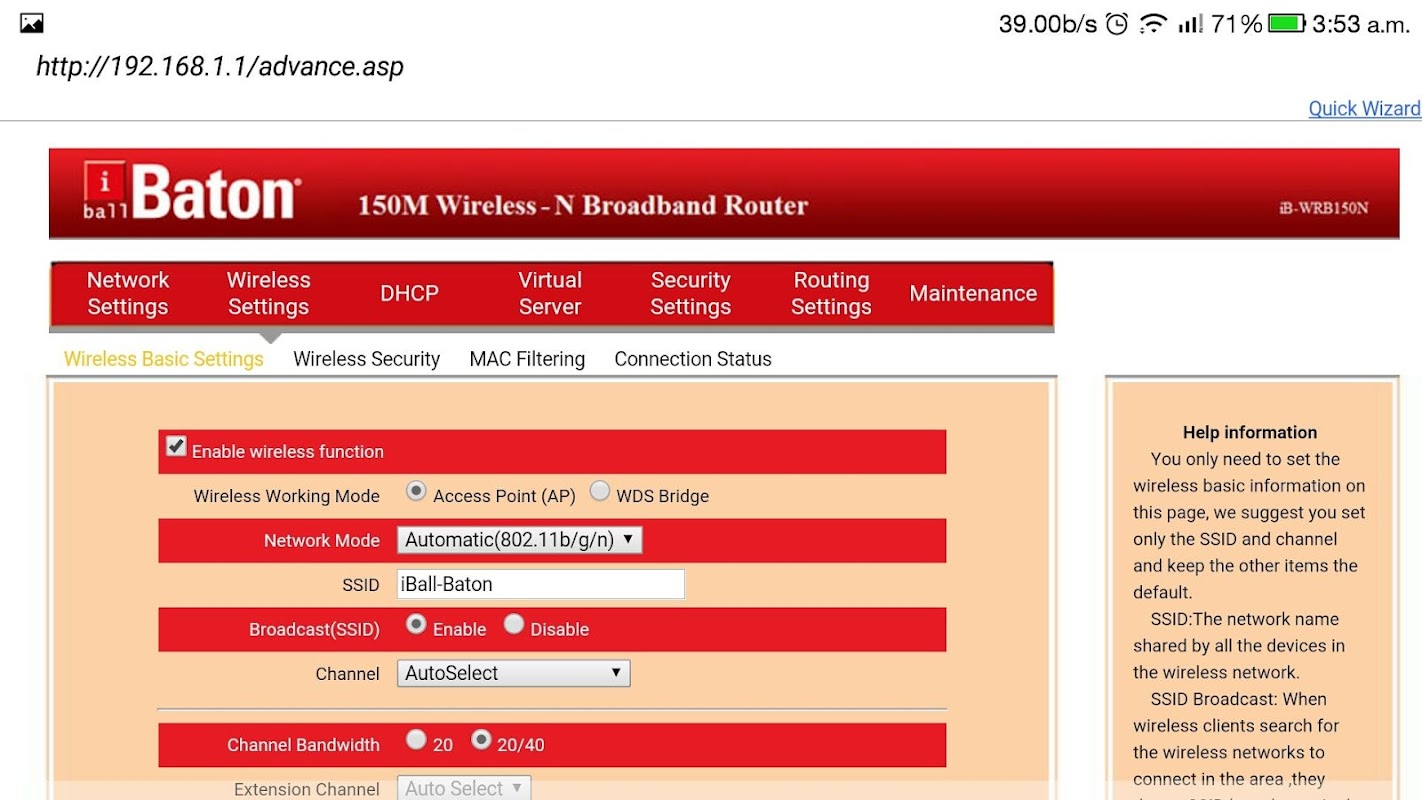
Task: Tap the cellular signal bars icon
Action: tap(1190, 24)
